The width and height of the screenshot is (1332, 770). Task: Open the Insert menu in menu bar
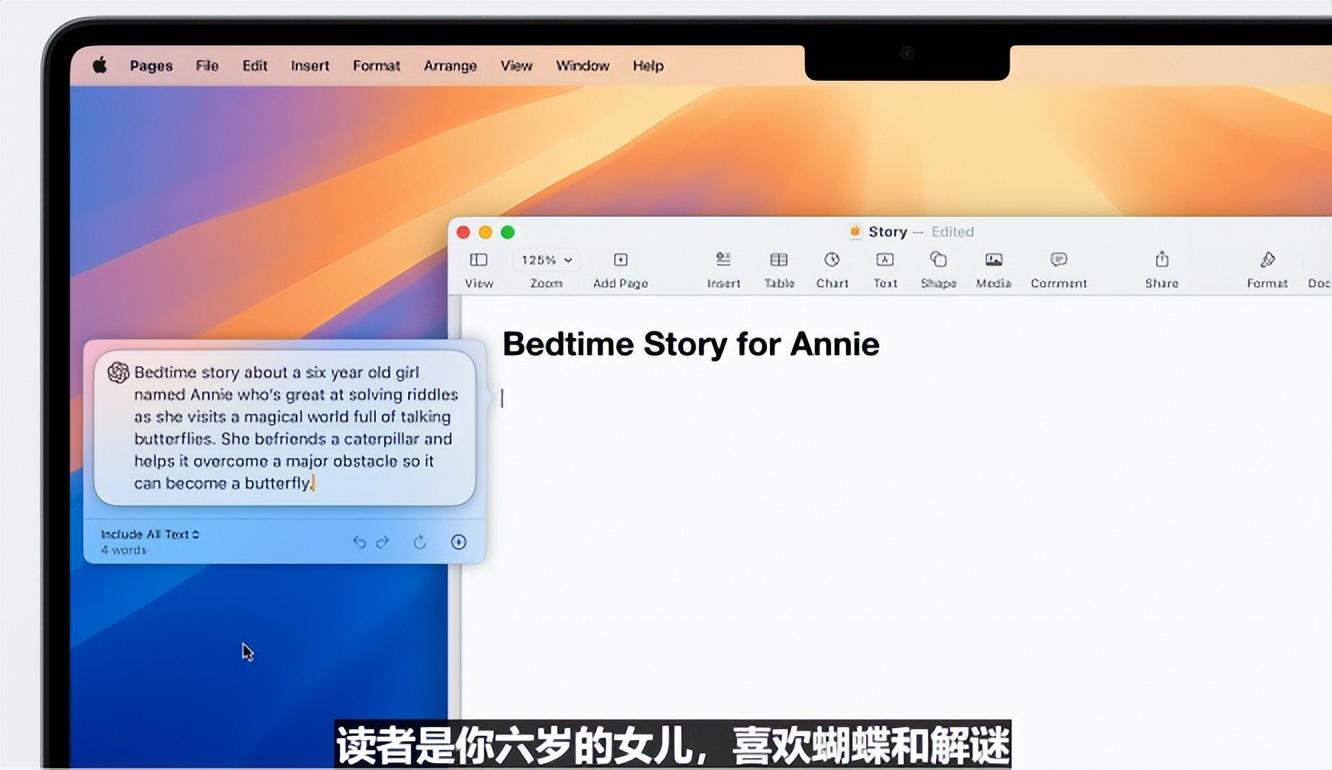(310, 66)
